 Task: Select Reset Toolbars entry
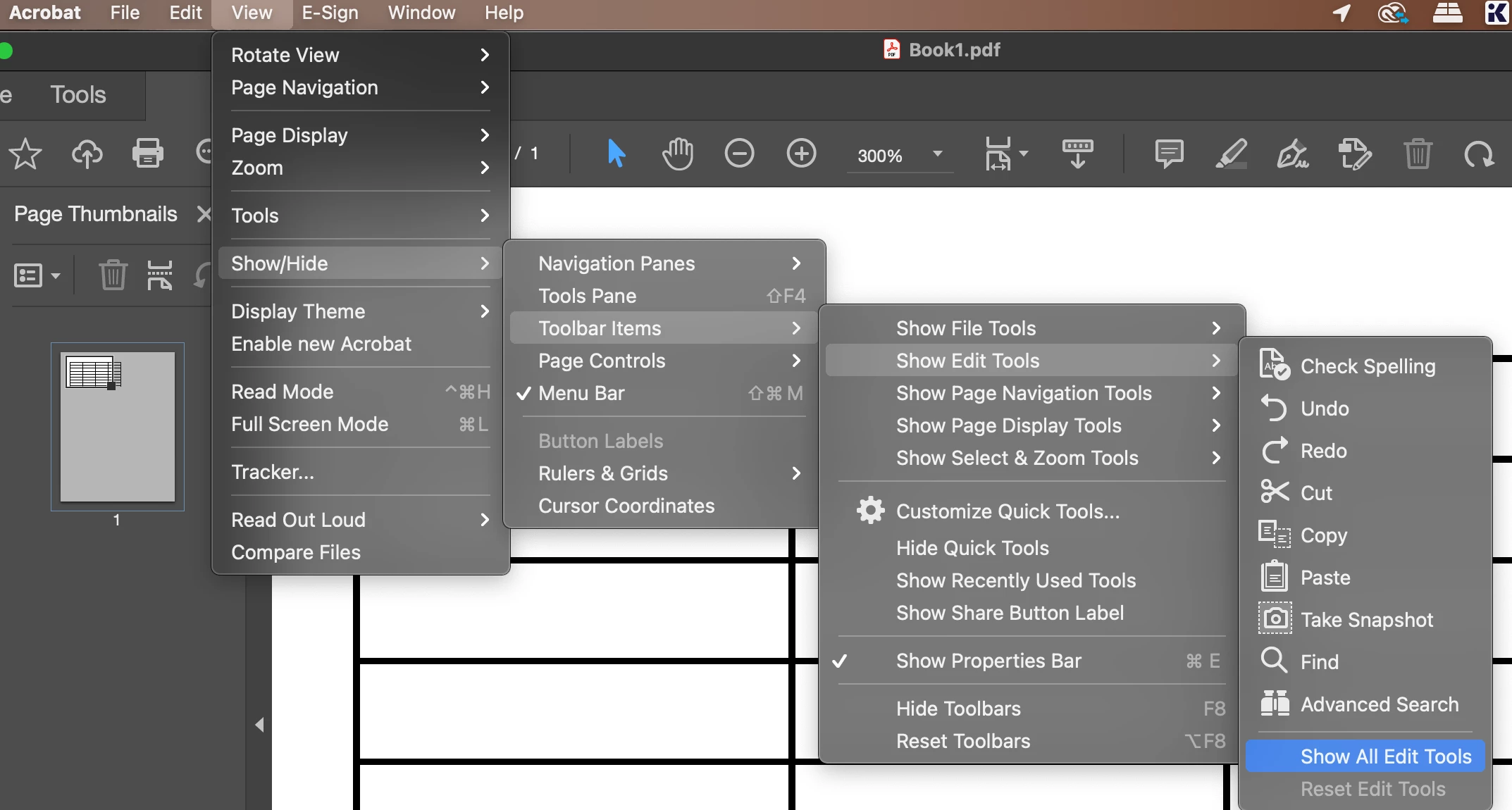point(962,741)
